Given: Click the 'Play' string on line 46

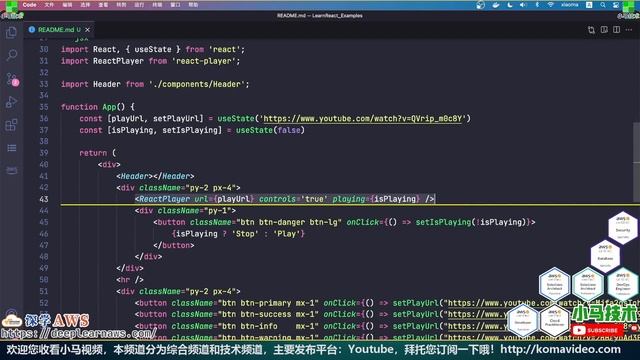Looking at the screenshot, I should coord(287,234).
